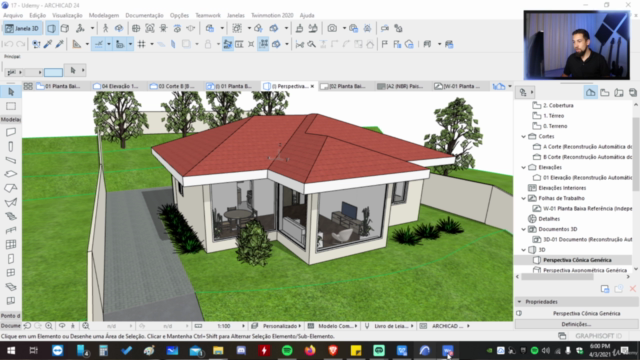640x360 pixels.
Task: Open the Modelagem menu
Action: 104,15
